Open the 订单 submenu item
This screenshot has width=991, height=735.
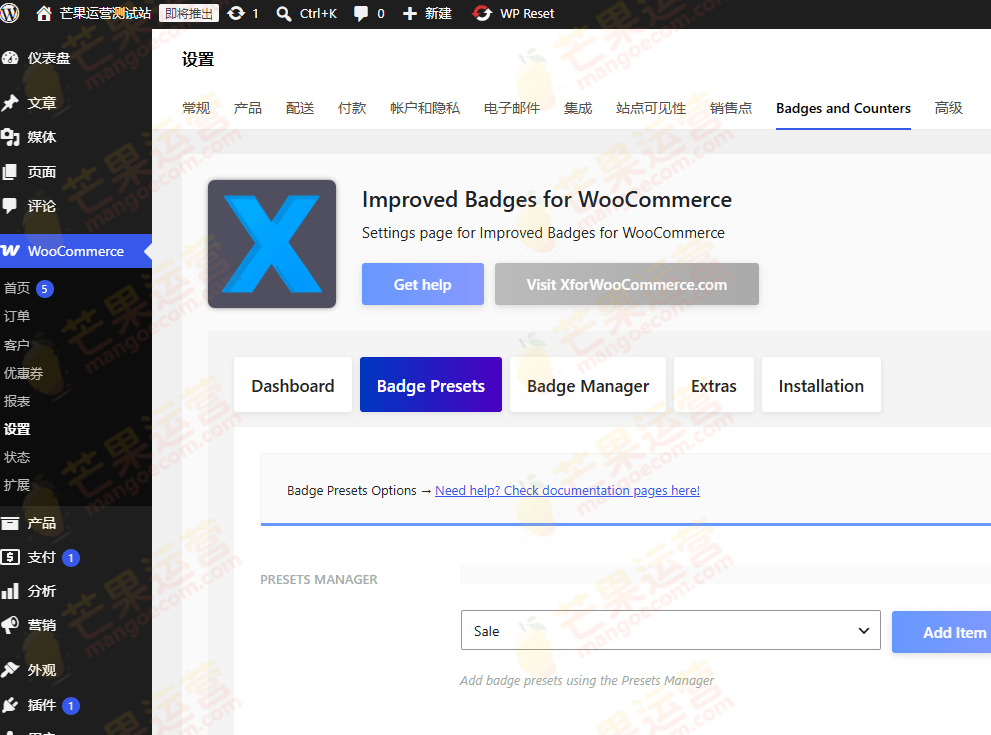(17, 316)
